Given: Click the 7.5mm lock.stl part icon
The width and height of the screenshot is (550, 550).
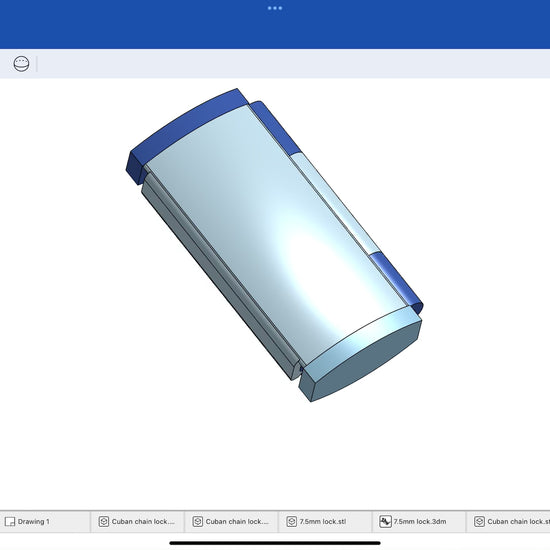Looking at the screenshot, I should (291, 522).
